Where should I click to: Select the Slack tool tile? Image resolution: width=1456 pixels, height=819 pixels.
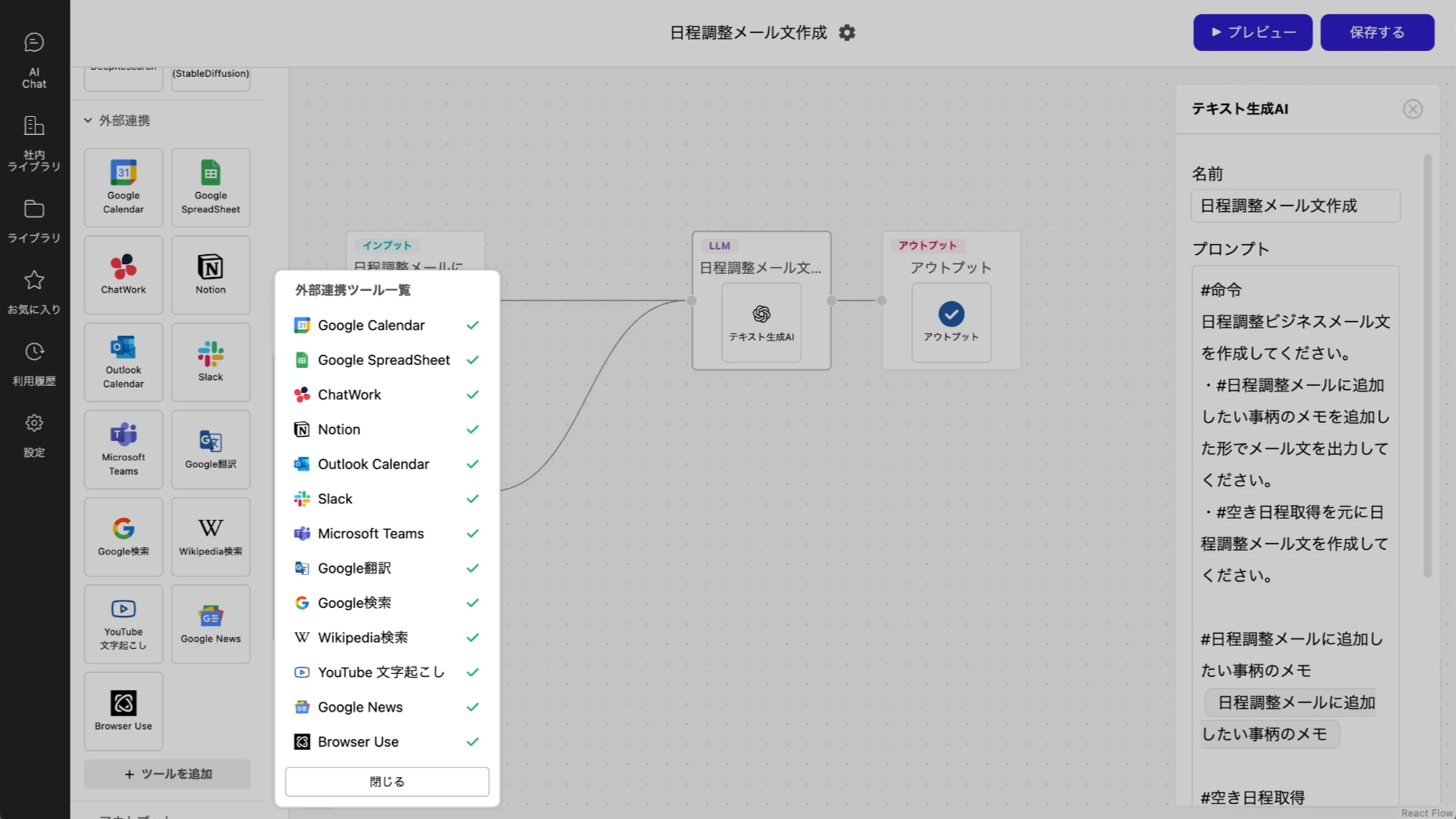(x=211, y=362)
